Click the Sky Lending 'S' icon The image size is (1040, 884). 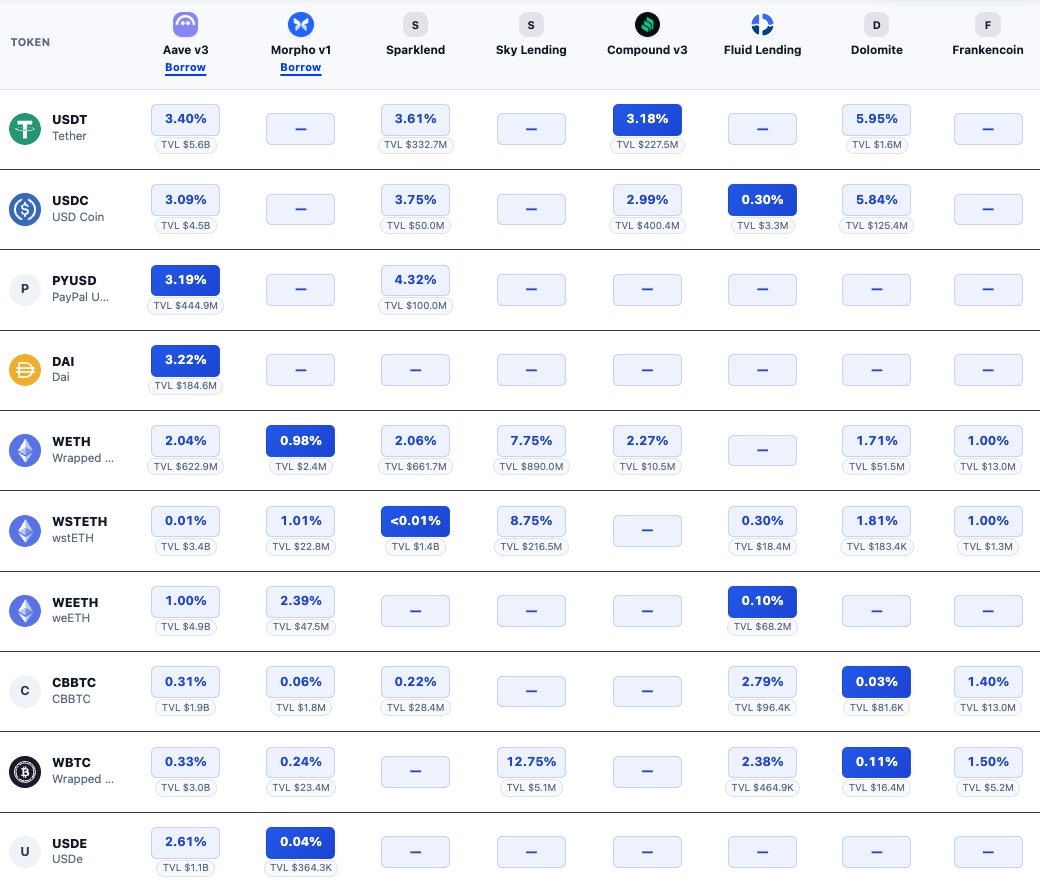point(531,25)
